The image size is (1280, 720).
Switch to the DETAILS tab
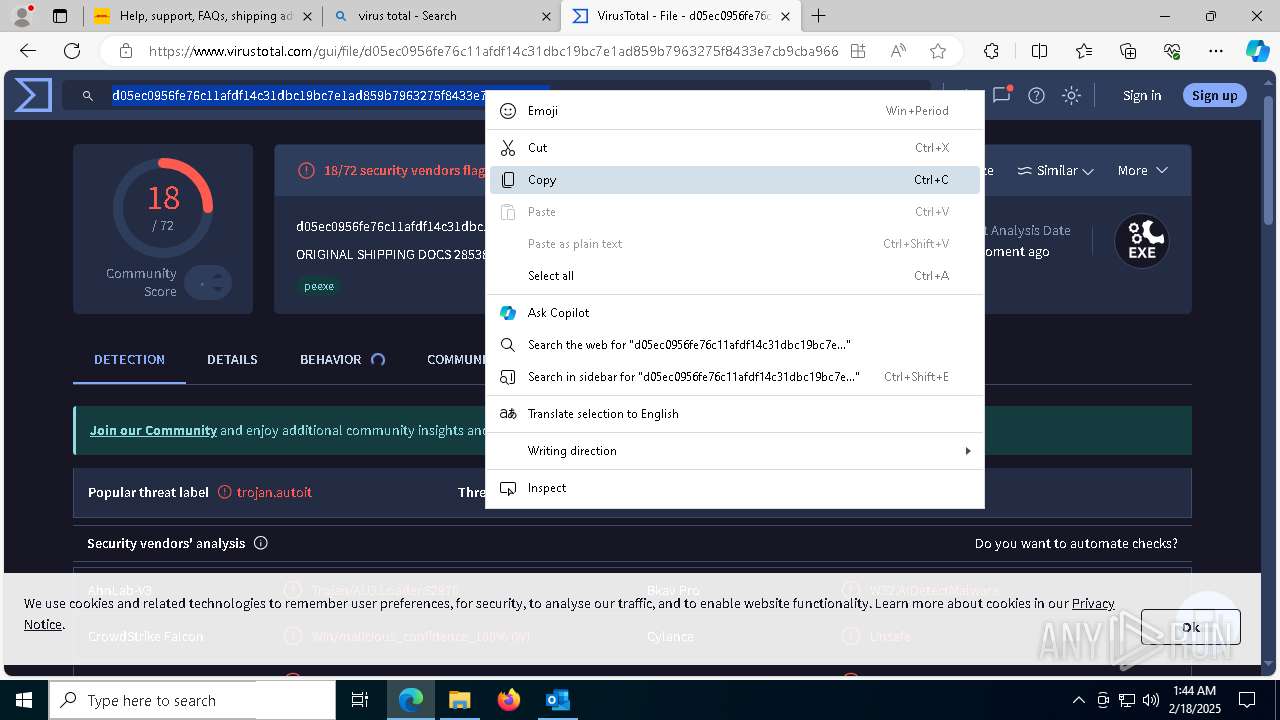[x=232, y=359]
